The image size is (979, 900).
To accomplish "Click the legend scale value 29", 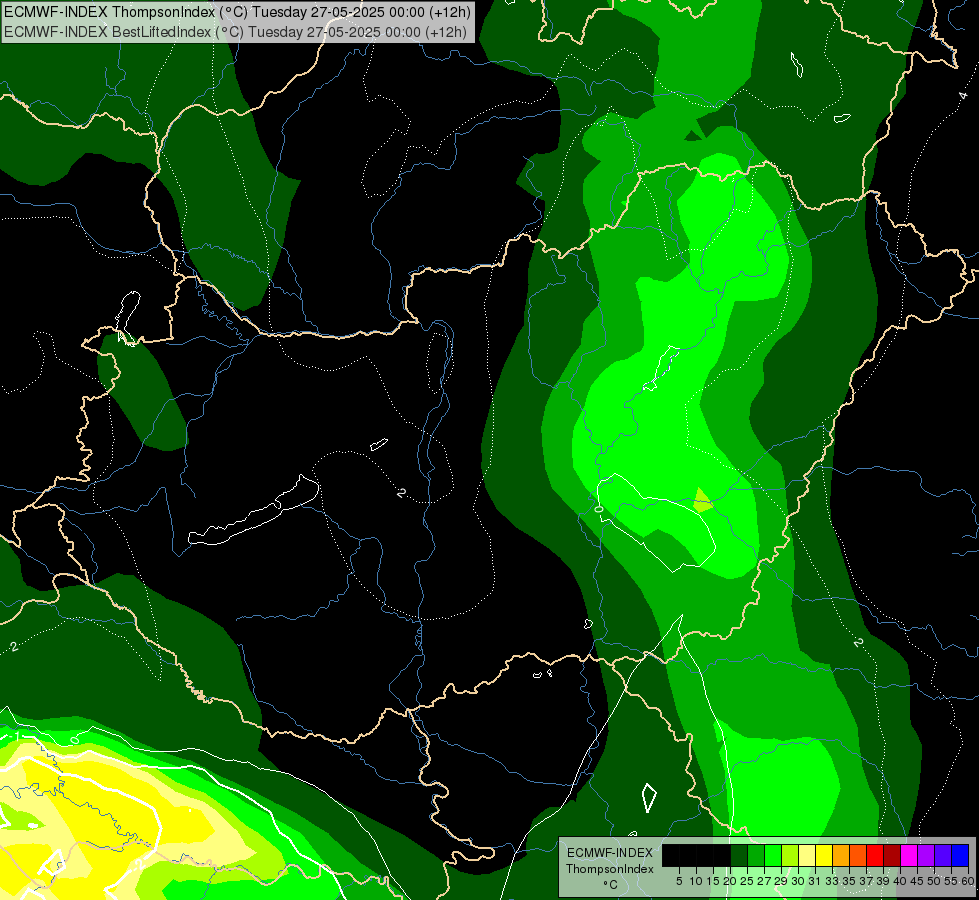I will [x=781, y=881].
